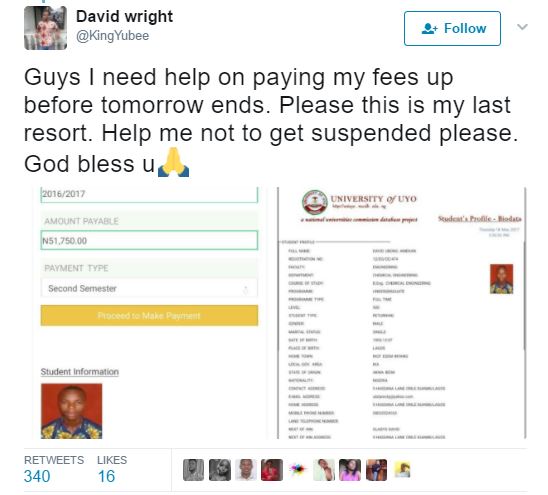Click the Follow button
Image resolution: width=548 pixels, height=495 pixels.
click(x=452, y=28)
